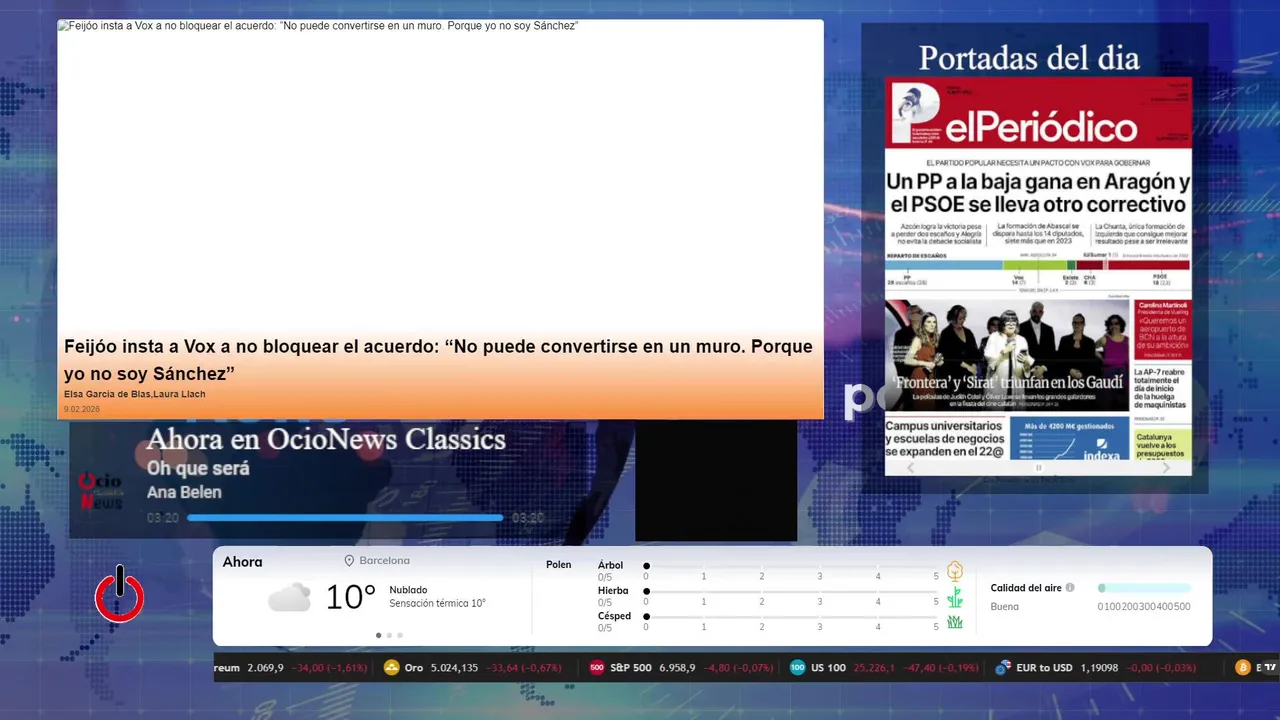The image size is (1280, 720).
Task: Select first weather widget page dot
Action: click(x=378, y=635)
